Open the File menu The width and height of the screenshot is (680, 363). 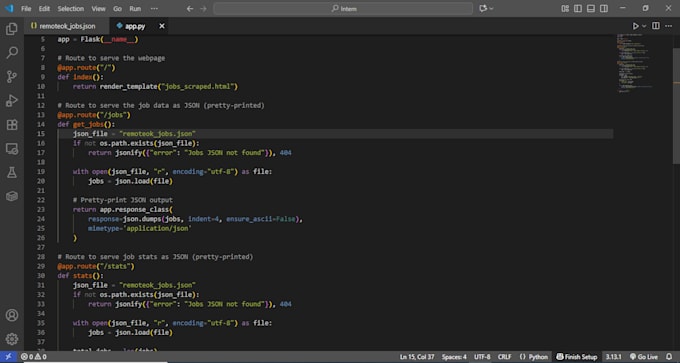[26, 9]
